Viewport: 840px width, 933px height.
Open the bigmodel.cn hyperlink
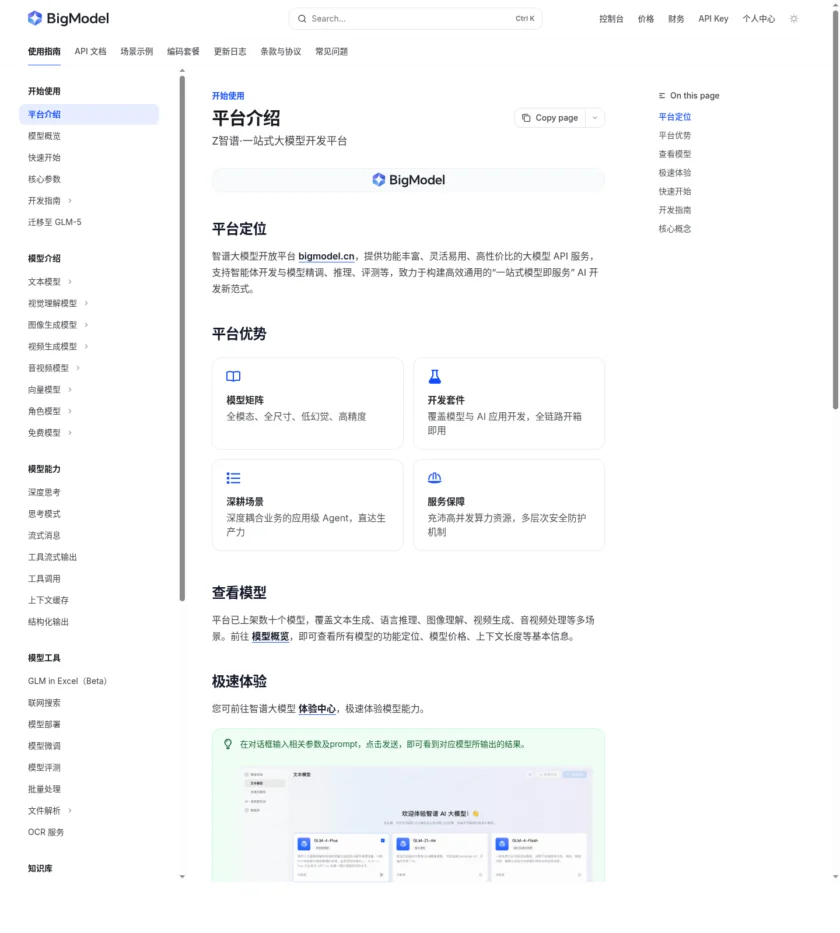(326, 256)
